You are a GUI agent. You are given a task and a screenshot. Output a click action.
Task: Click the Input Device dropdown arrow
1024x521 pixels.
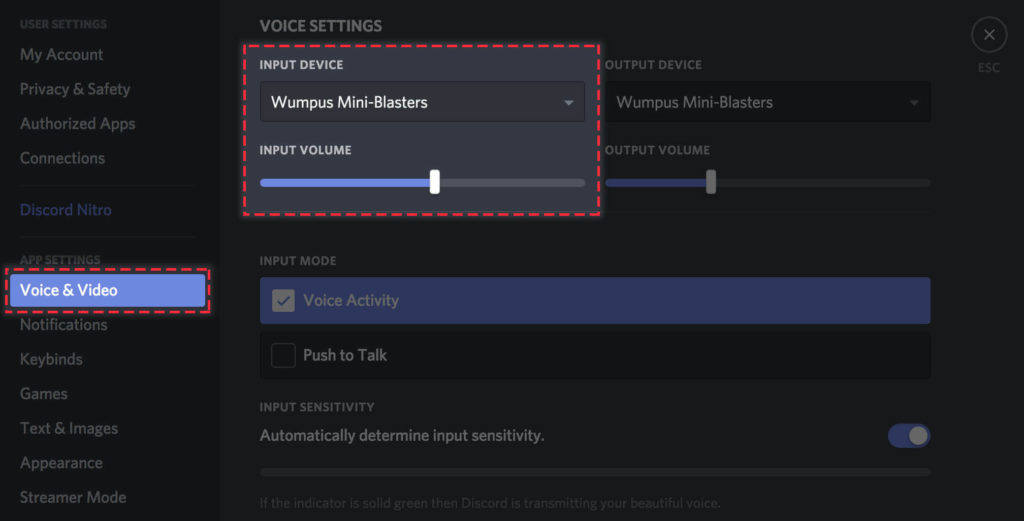pos(569,103)
